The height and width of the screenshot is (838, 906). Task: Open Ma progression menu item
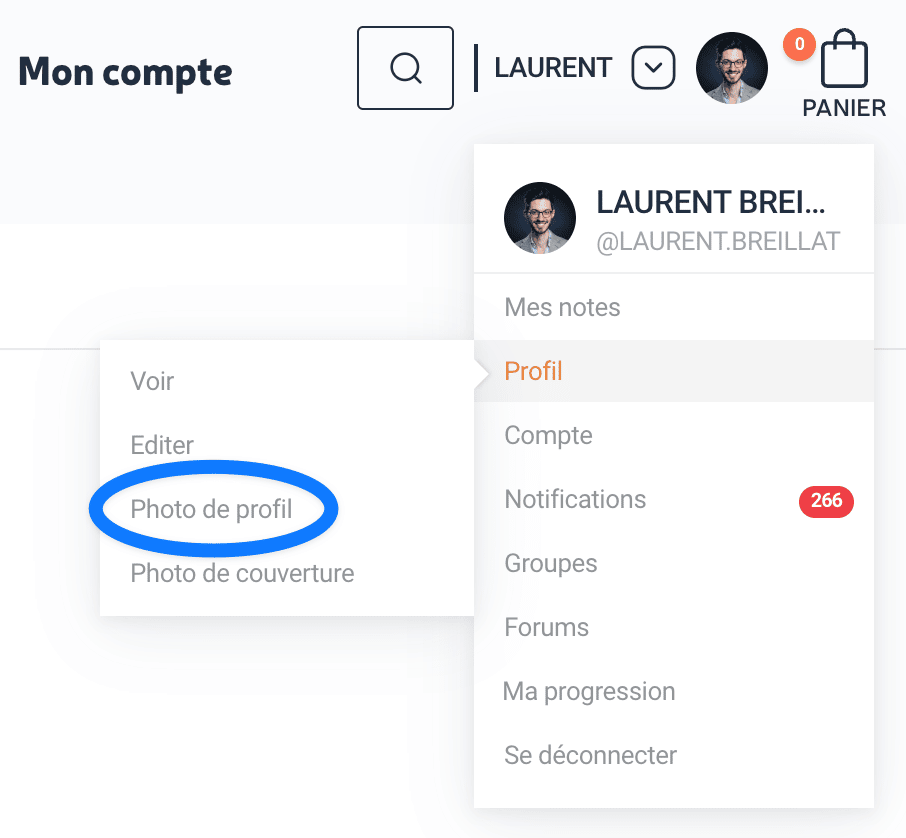[x=589, y=691]
